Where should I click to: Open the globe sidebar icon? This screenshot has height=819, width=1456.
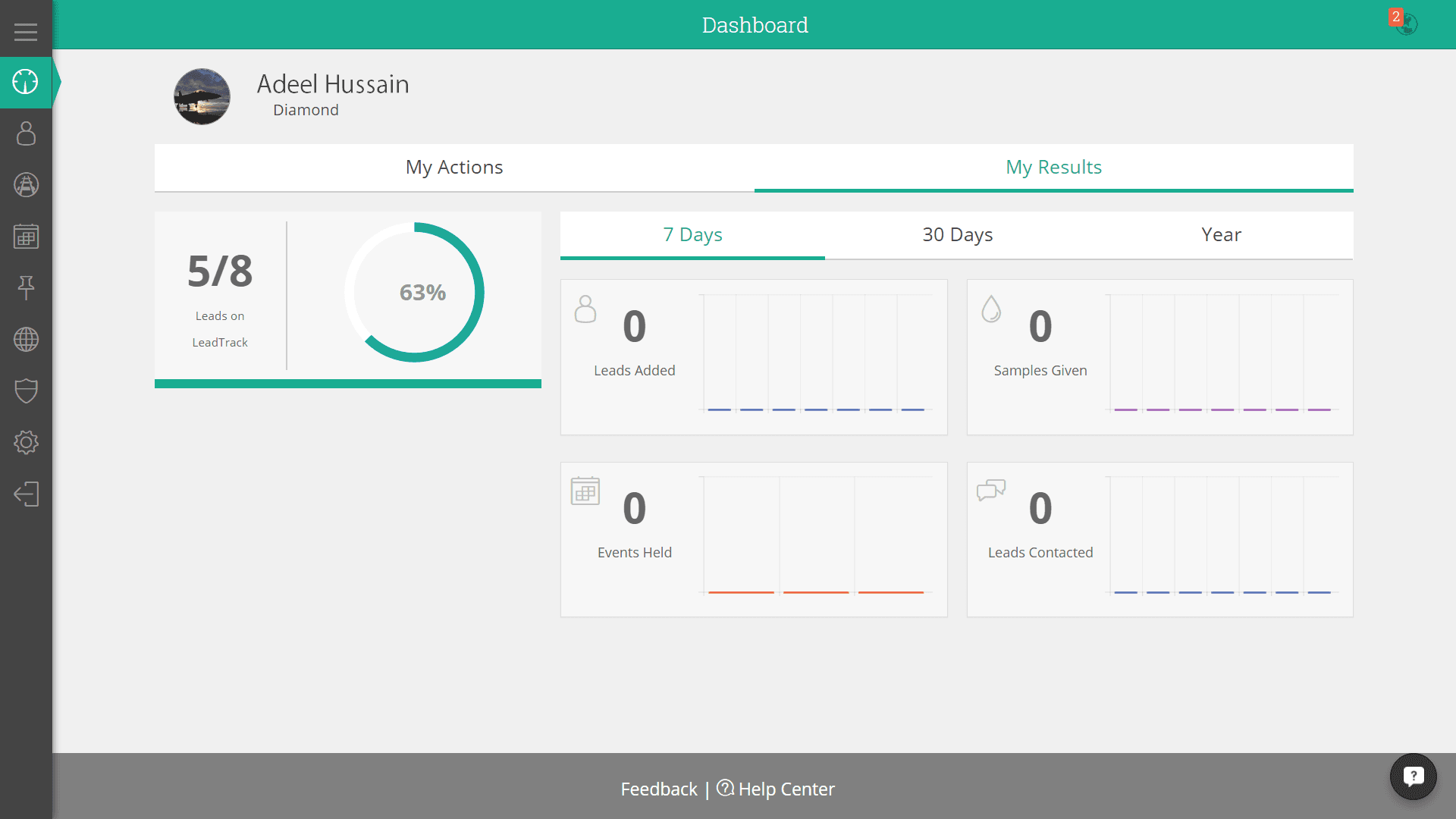click(26, 339)
